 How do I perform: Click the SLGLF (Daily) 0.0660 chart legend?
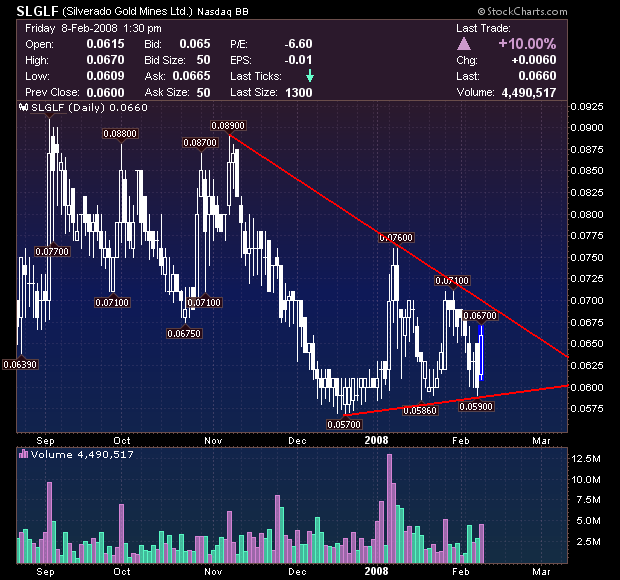pyautogui.click(x=89, y=108)
